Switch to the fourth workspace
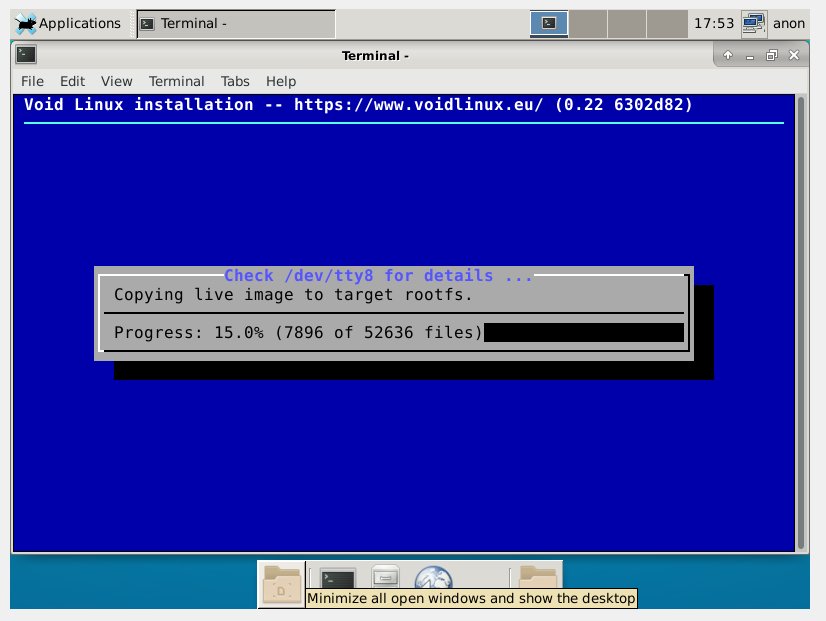 point(667,24)
